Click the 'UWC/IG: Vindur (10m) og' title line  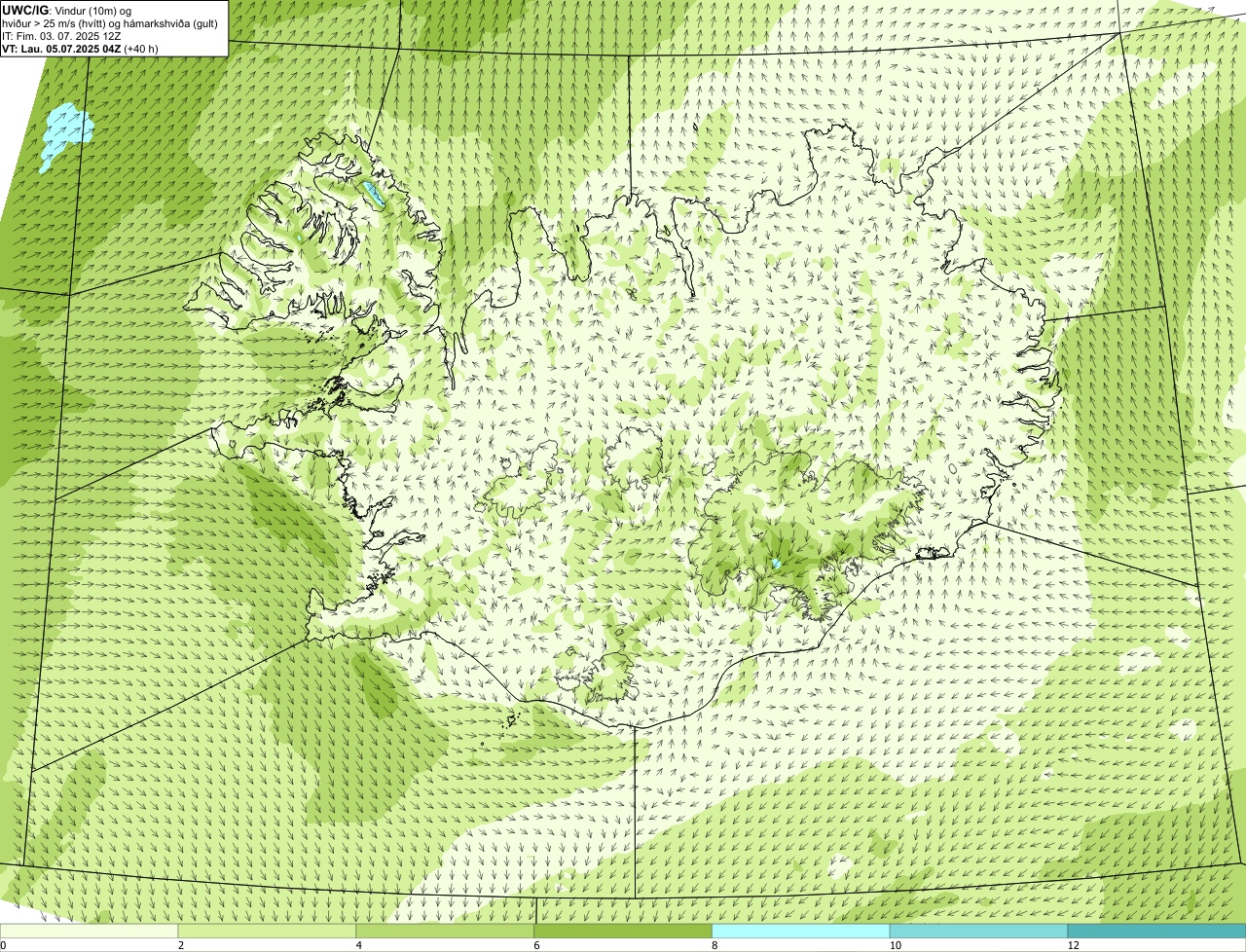[67, 10]
